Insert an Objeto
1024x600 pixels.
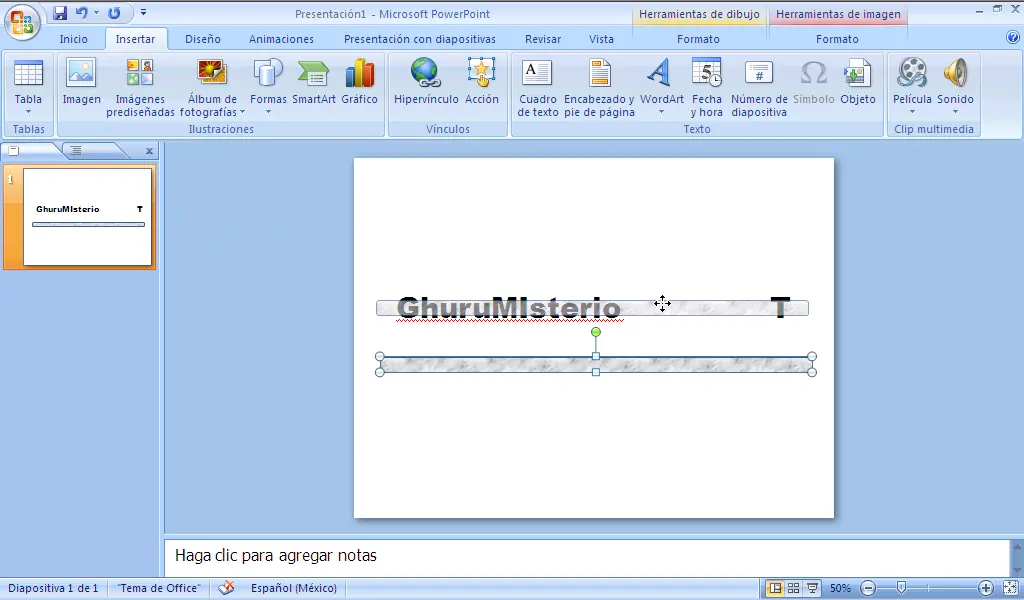coord(857,82)
